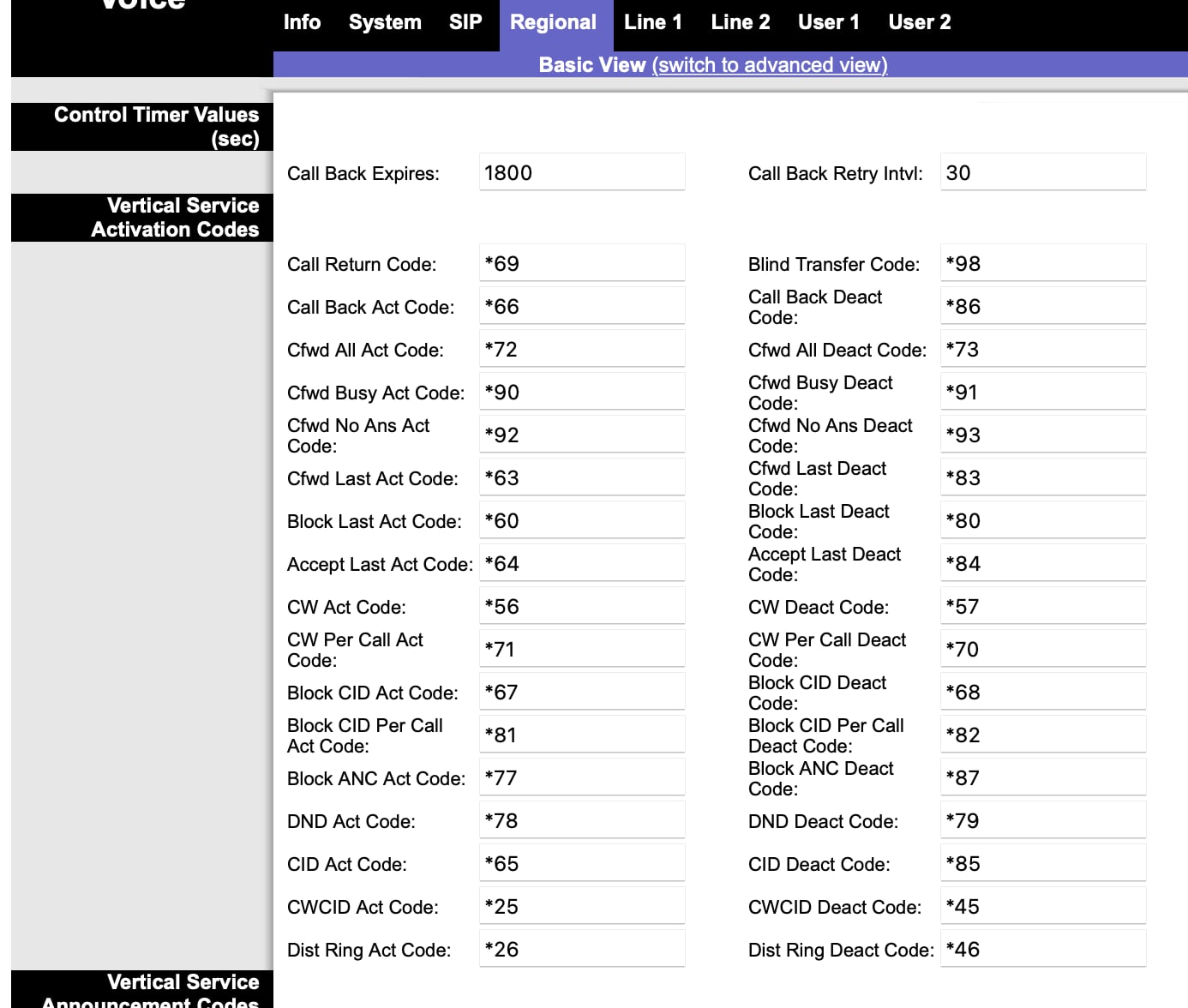Click the Accept Last Act Code field
This screenshot has width=1188, height=1008.
582,563
